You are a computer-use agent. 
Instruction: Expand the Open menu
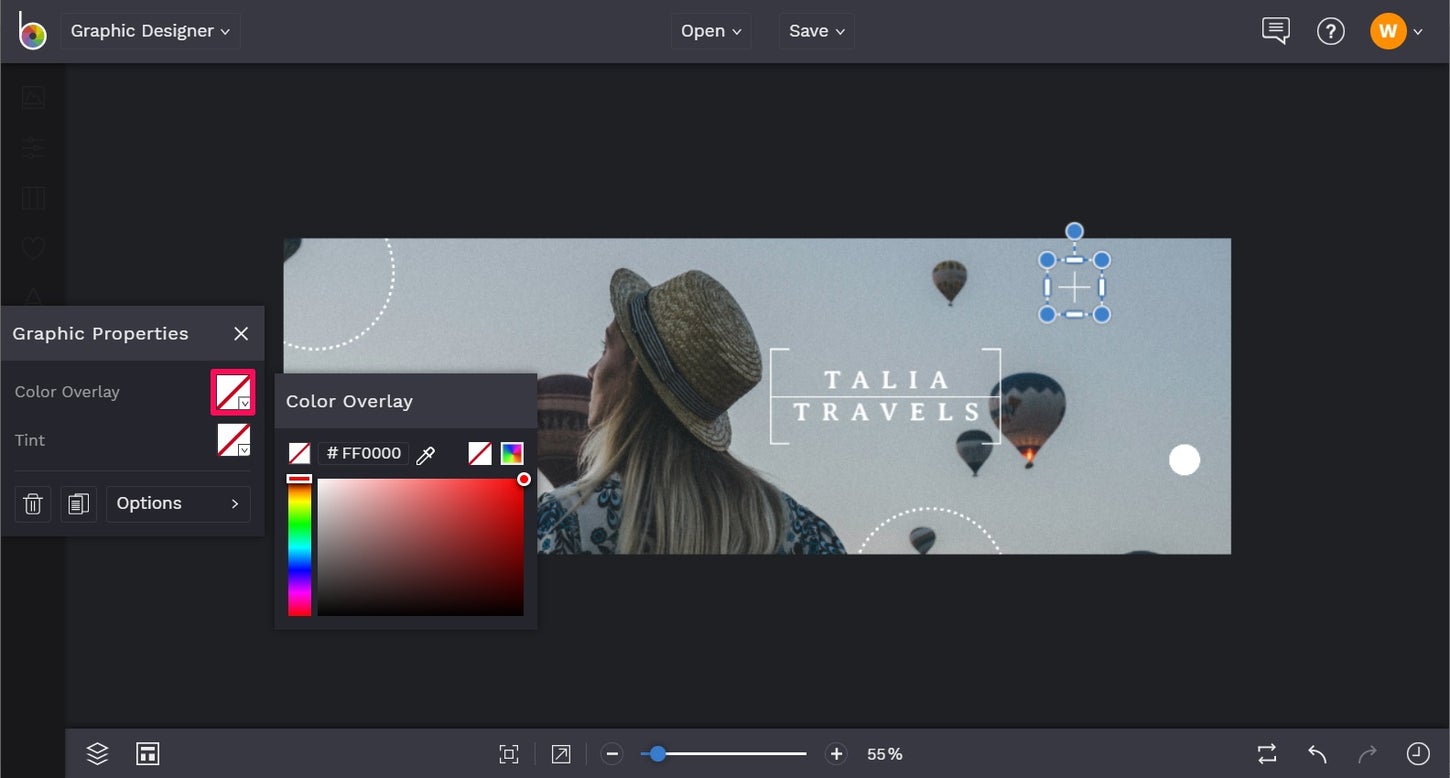(711, 31)
